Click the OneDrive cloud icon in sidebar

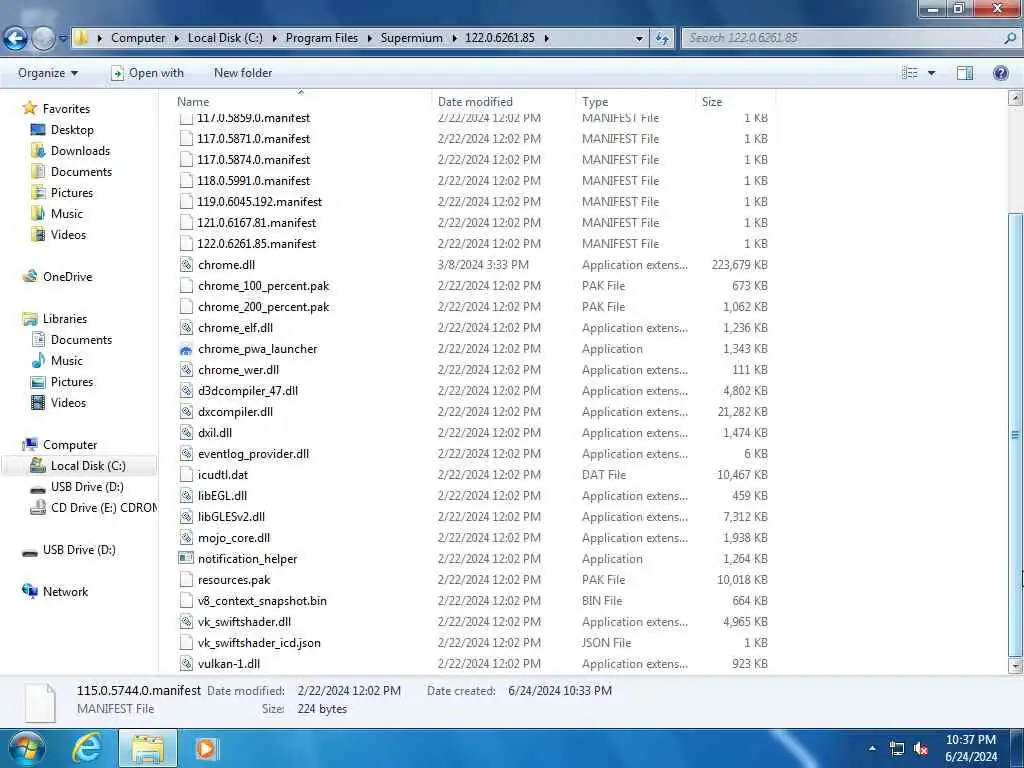(x=29, y=276)
